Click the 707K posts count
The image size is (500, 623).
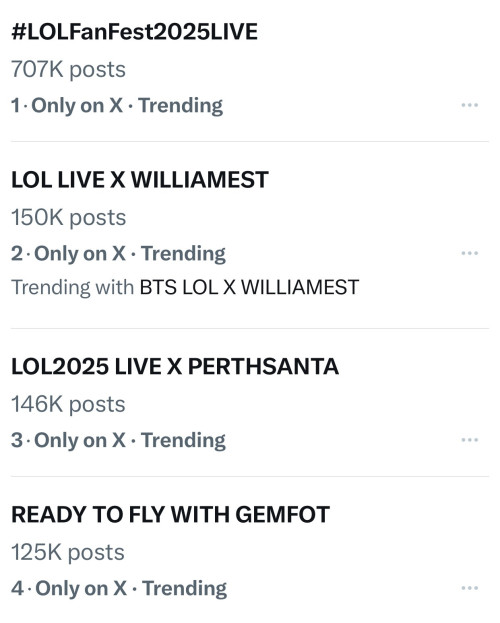68,70
